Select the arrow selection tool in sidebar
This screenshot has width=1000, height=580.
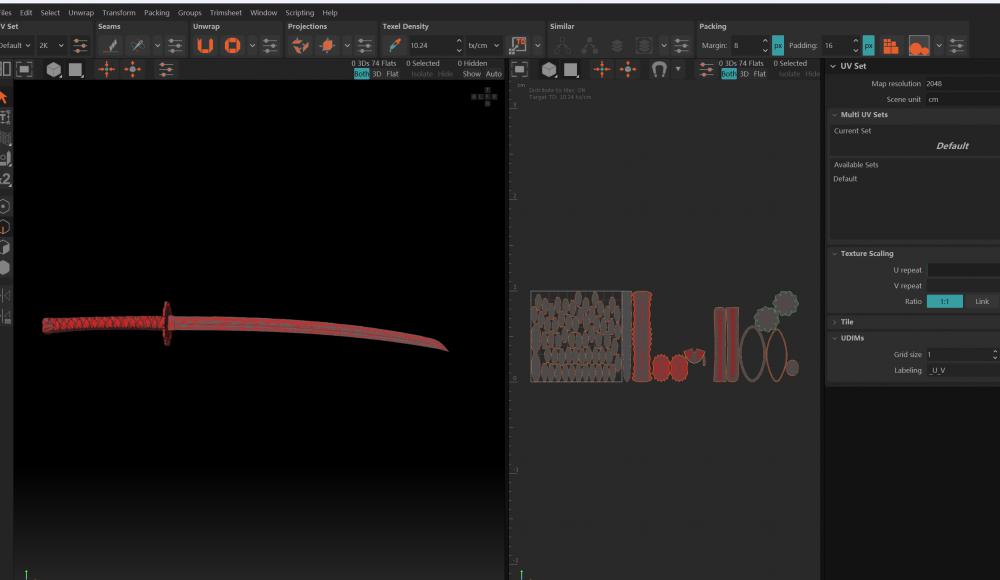tap(4, 97)
